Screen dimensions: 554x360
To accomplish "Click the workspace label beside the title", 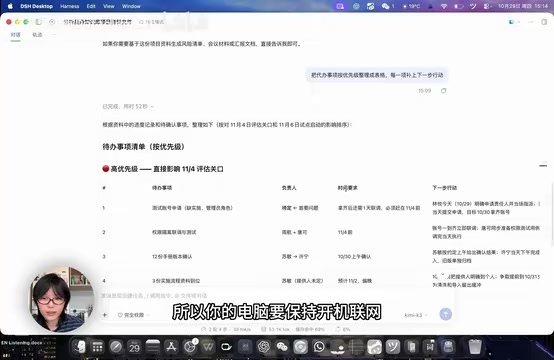I will point(152,22).
